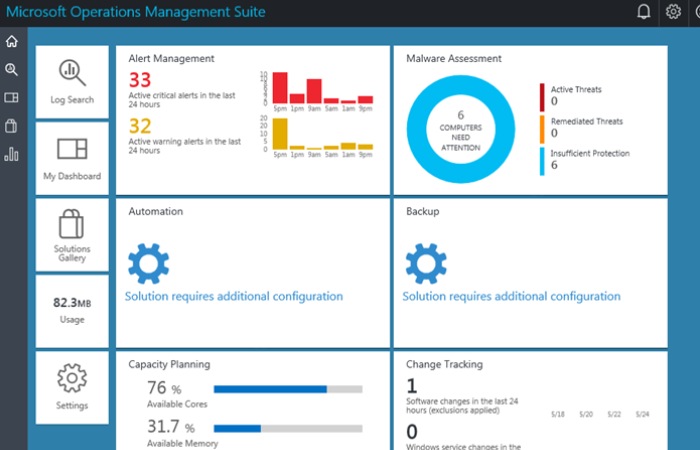Click the 76 % Available Cores value
The image size is (700, 450).
[x=164, y=388]
